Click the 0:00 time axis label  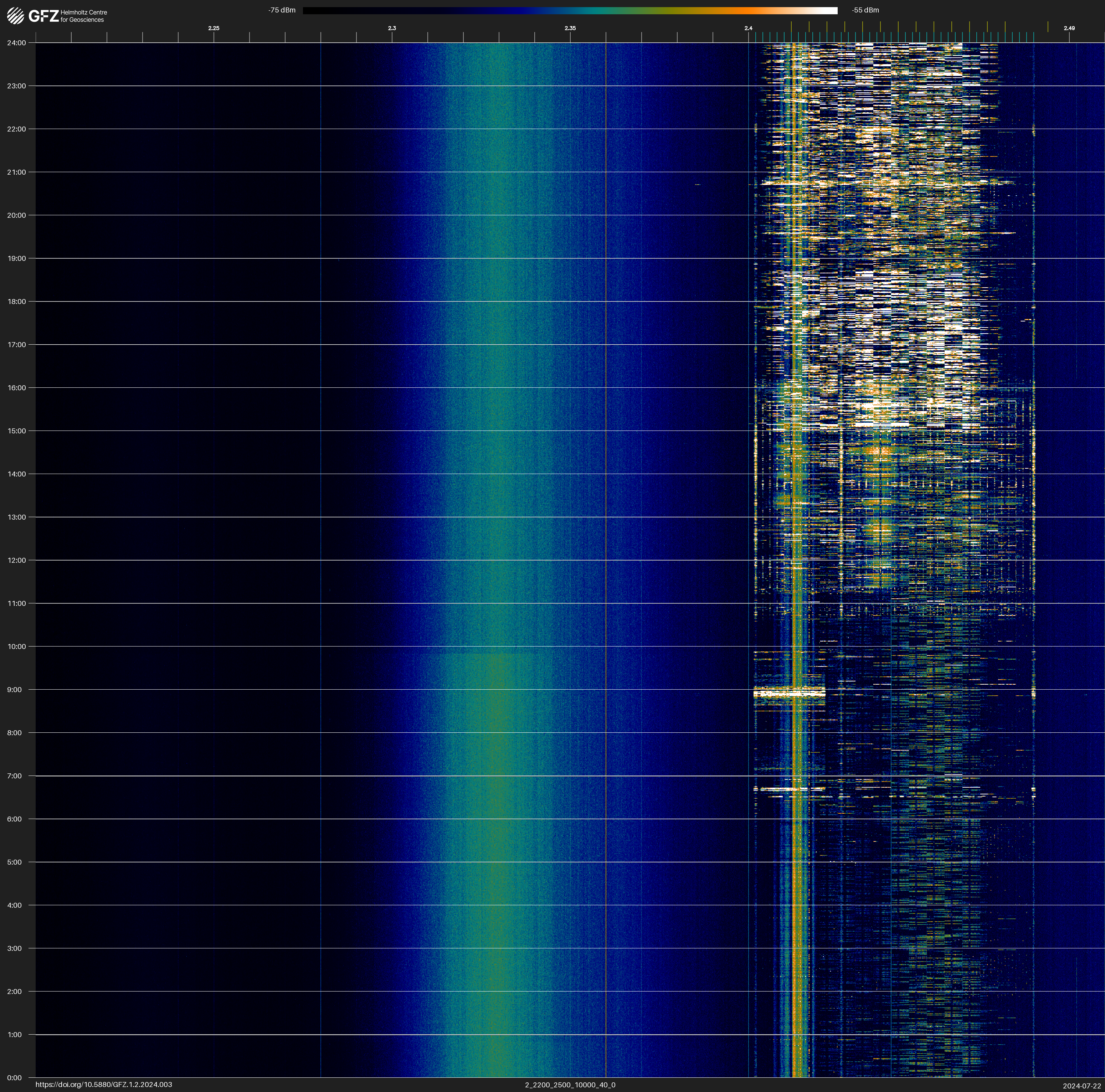click(x=15, y=1078)
